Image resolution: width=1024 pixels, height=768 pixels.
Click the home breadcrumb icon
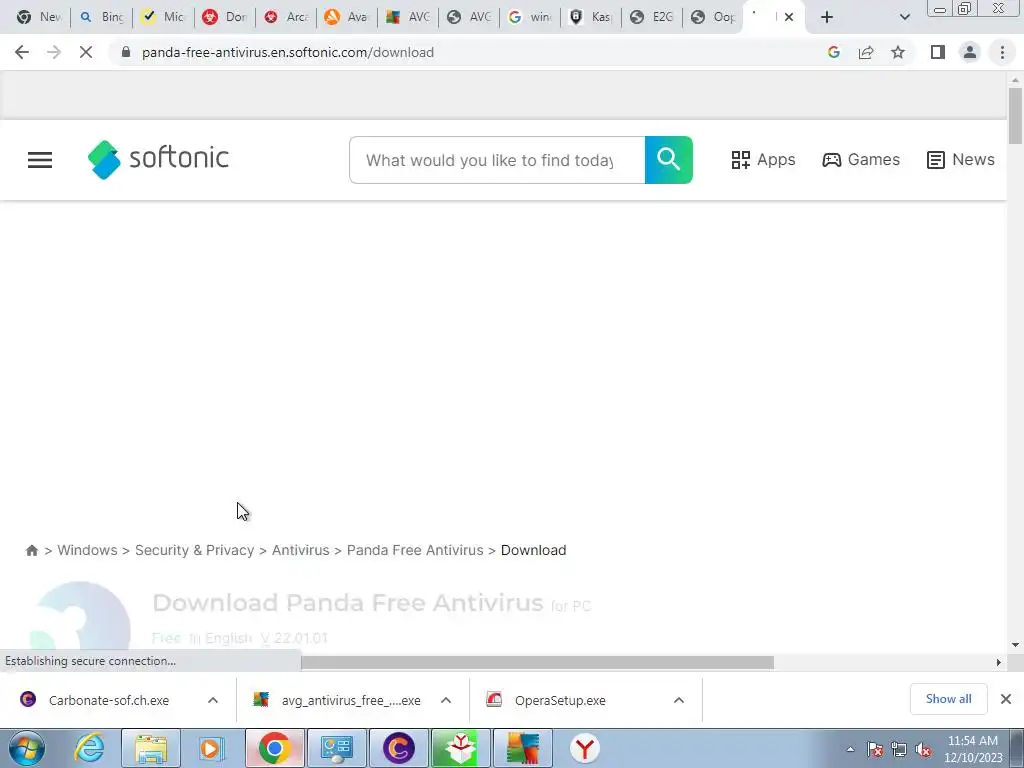[31, 551]
